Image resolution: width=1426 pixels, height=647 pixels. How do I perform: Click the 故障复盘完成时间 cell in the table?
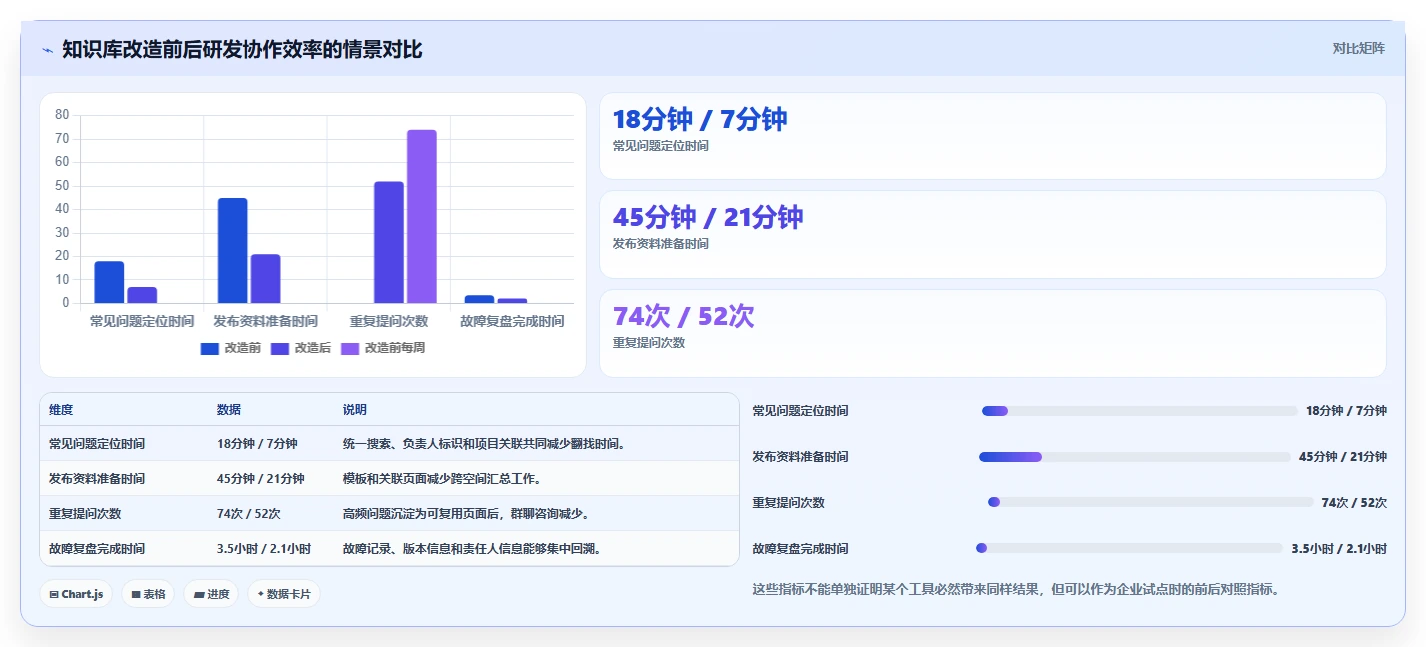[97, 549]
